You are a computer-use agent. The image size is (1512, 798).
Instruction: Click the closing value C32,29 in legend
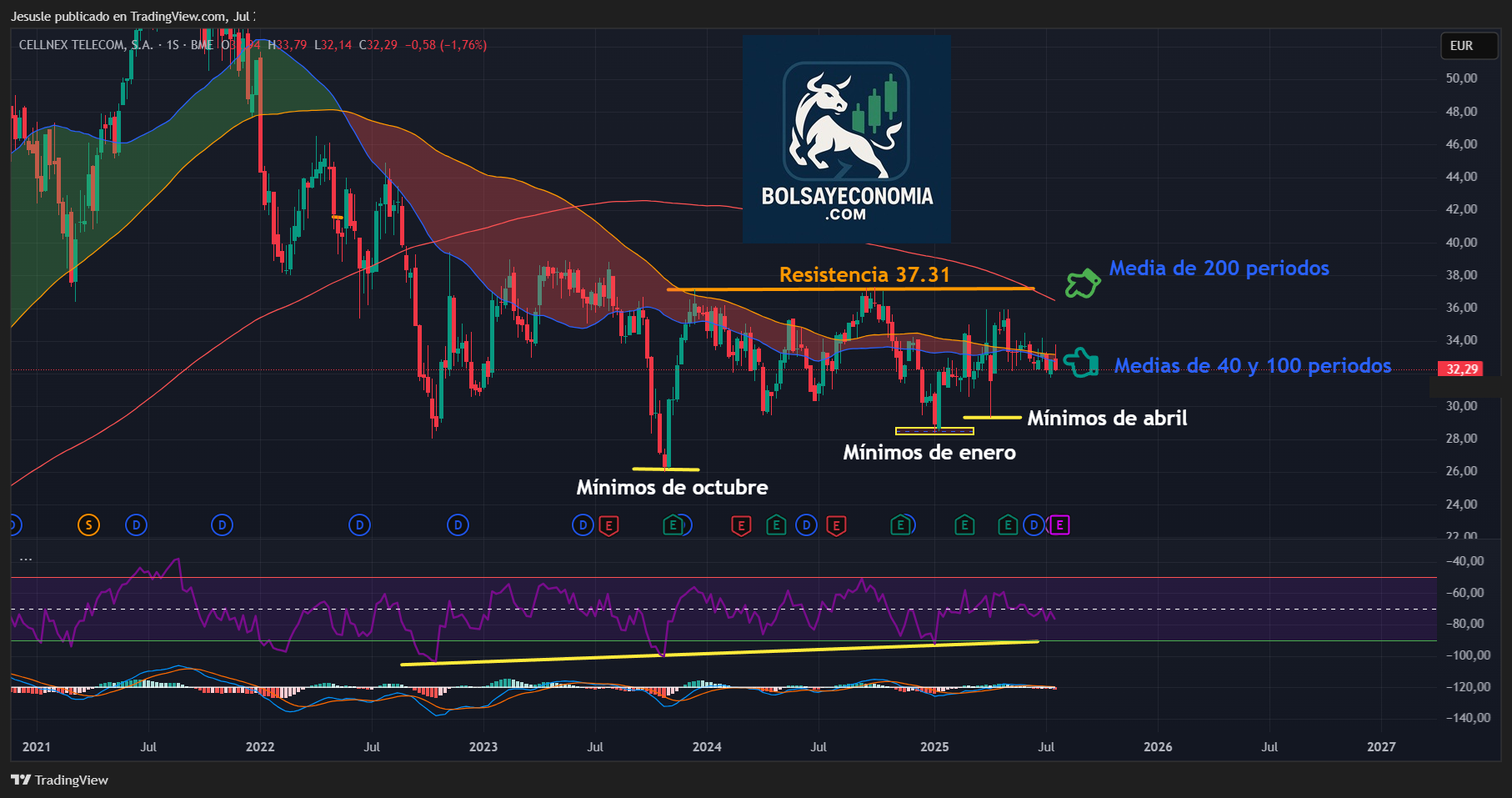(378, 45)
